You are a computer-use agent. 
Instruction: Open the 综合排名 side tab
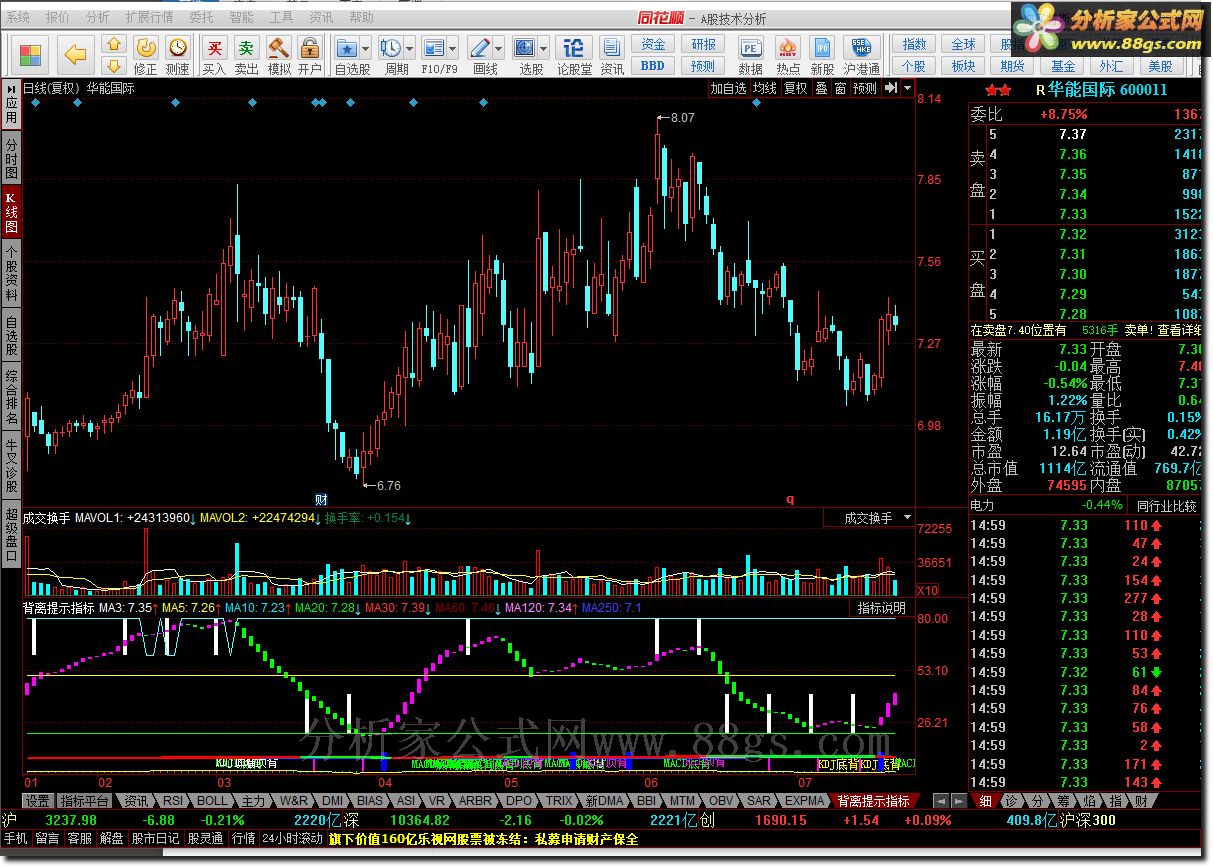click(11, 397)
